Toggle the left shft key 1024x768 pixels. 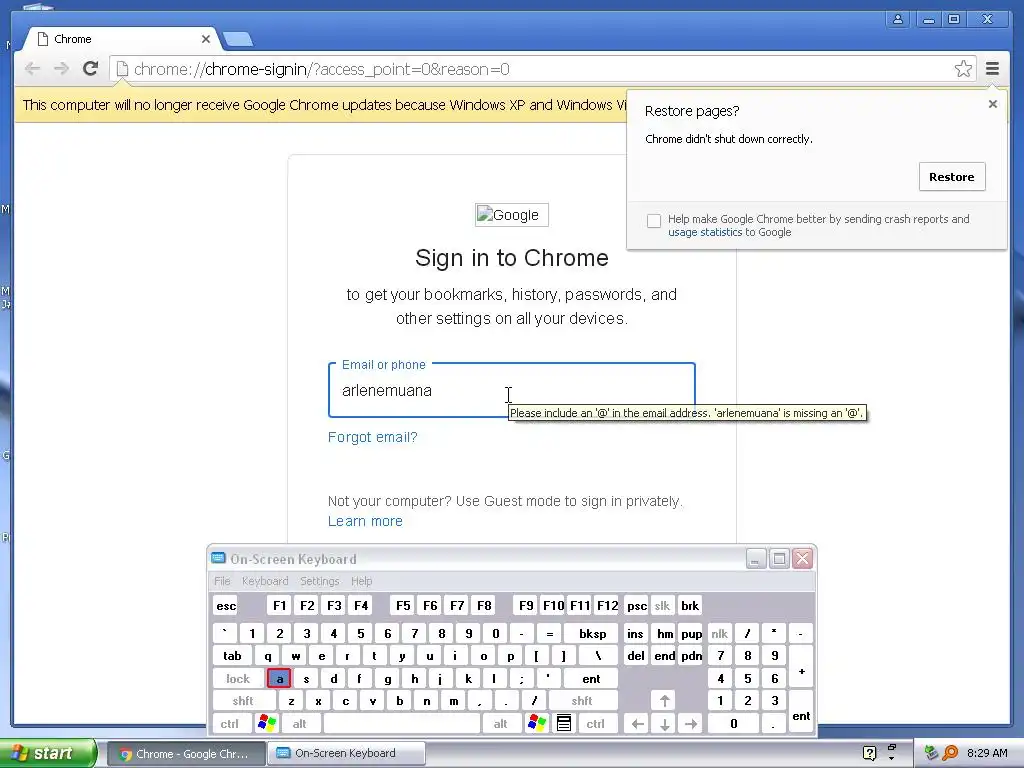[x=243, y=701]
